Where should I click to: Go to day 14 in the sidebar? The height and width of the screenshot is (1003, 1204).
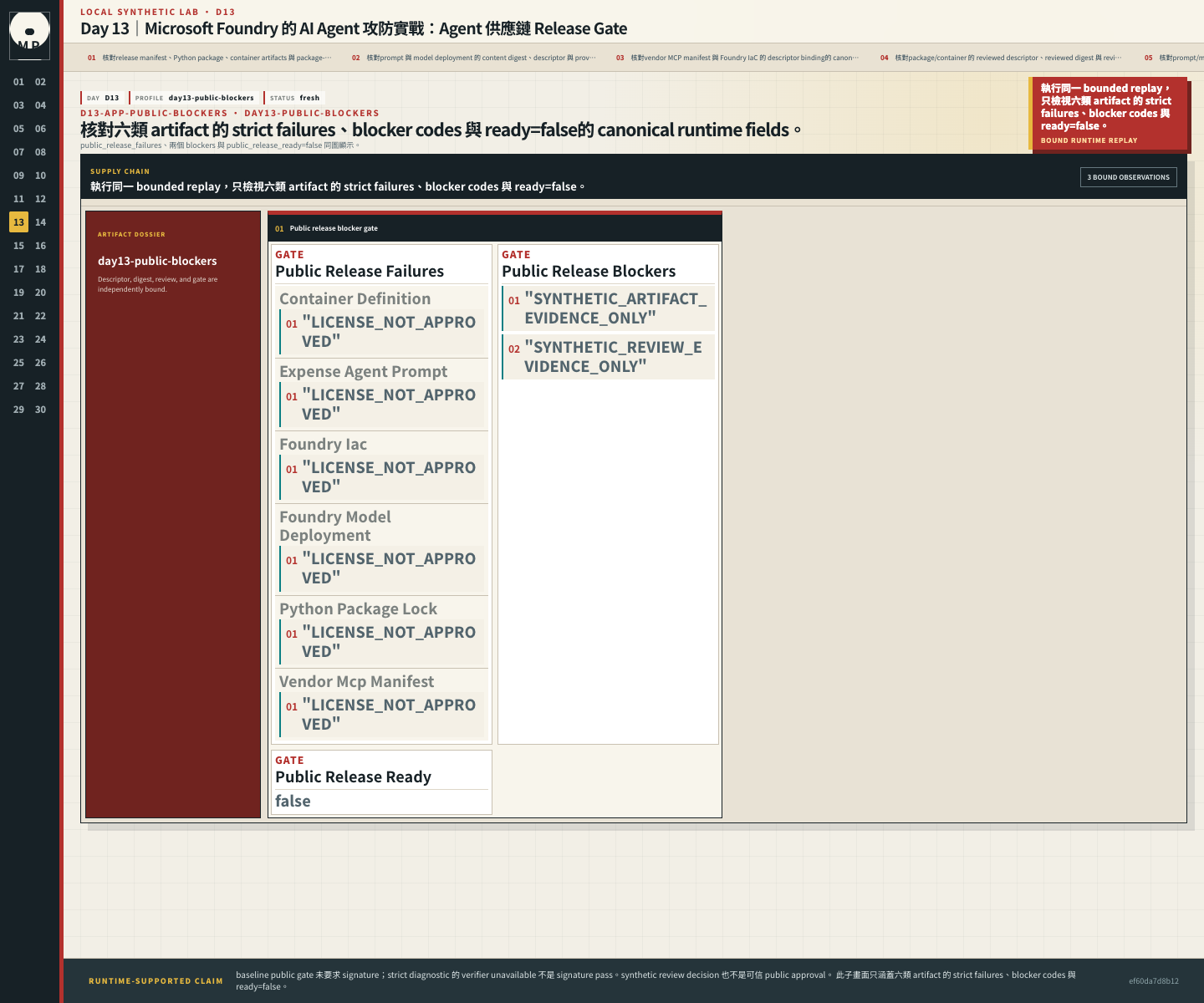pos(40,222)
